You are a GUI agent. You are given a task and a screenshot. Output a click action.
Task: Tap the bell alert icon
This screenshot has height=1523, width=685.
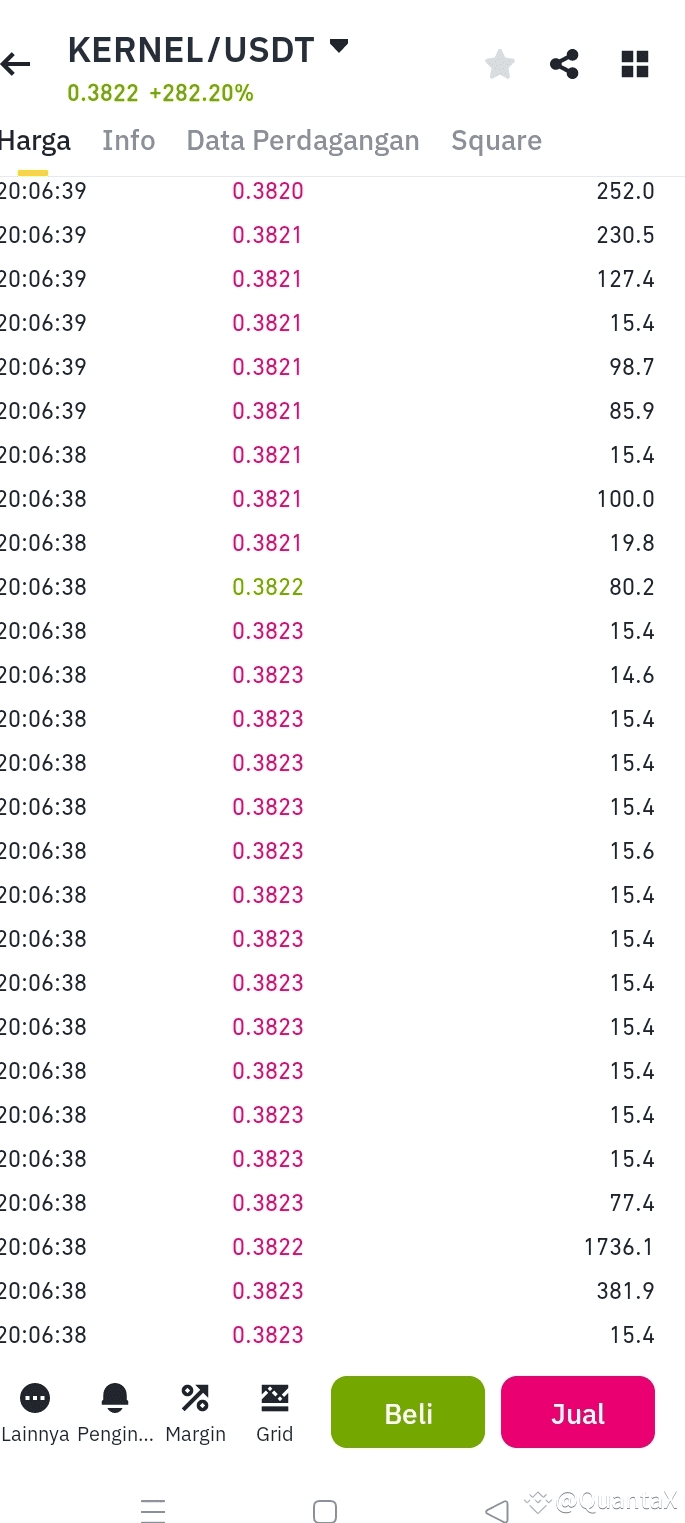click(x=115, y=1398)
